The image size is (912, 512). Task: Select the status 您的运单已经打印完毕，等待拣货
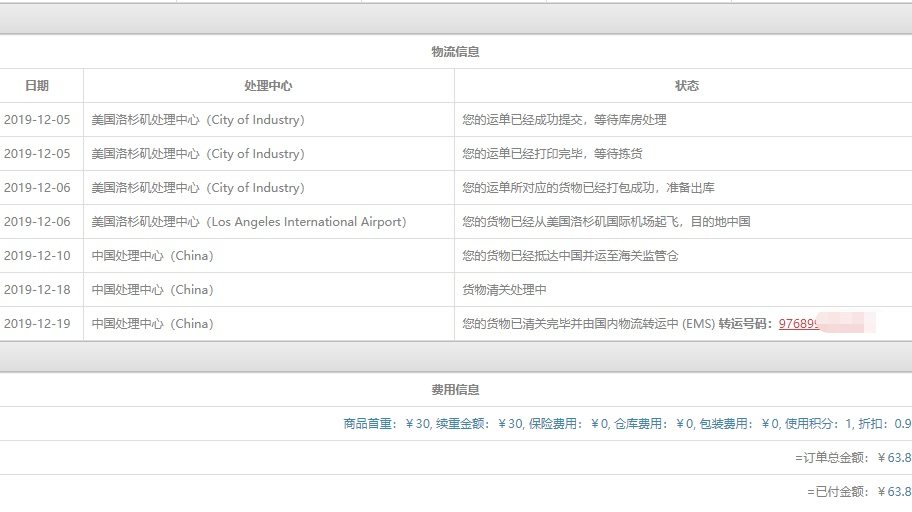click(x=553, y=154)
